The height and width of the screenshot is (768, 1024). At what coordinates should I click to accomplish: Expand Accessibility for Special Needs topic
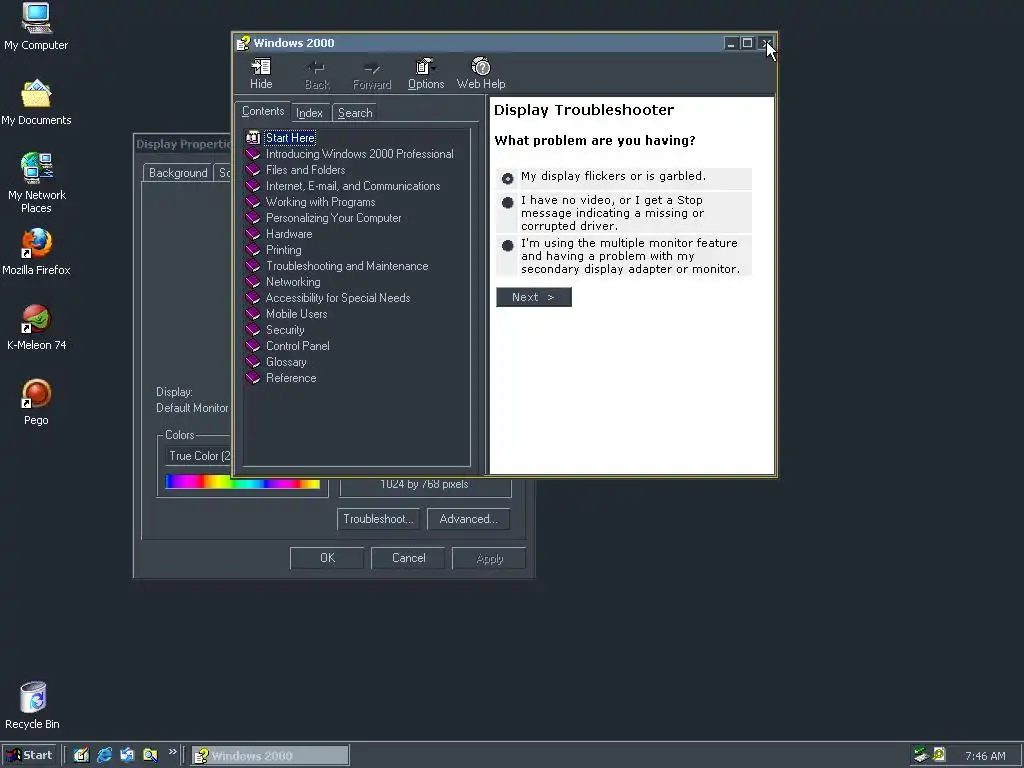(x=338, y=298)
